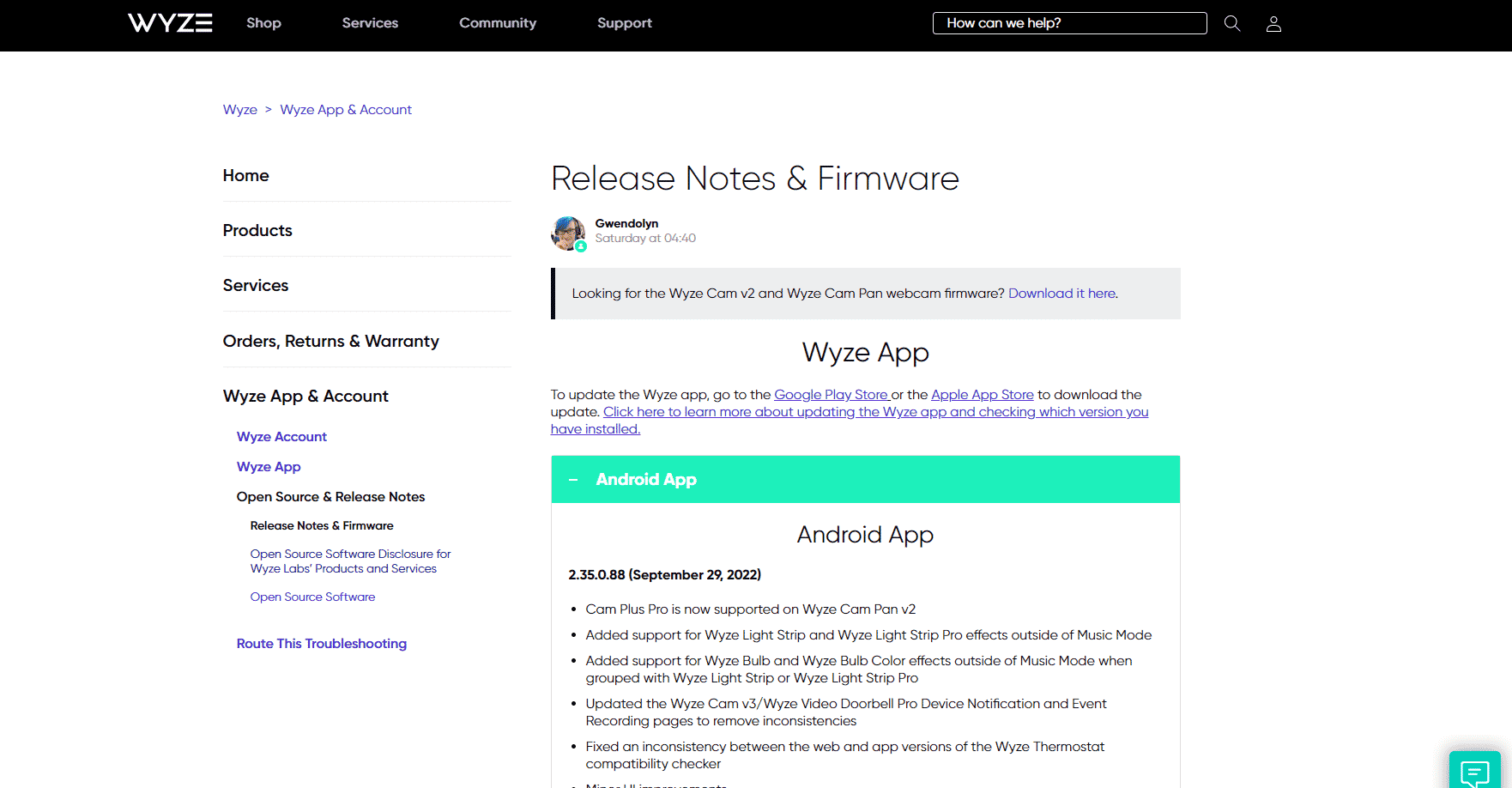The width and height of the screenshot is (1512, 788).
Task: Open the user account icon
Action: point(1273,23)
